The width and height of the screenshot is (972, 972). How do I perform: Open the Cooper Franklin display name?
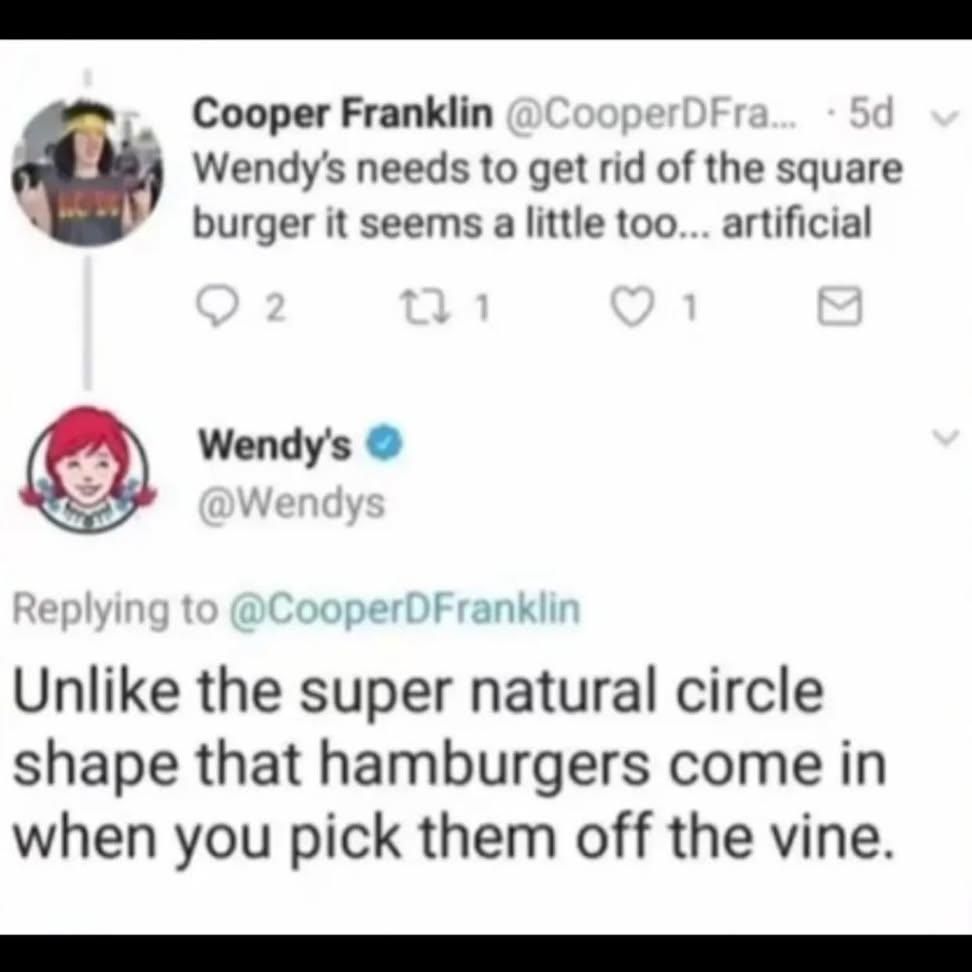[x=343, y=114]
